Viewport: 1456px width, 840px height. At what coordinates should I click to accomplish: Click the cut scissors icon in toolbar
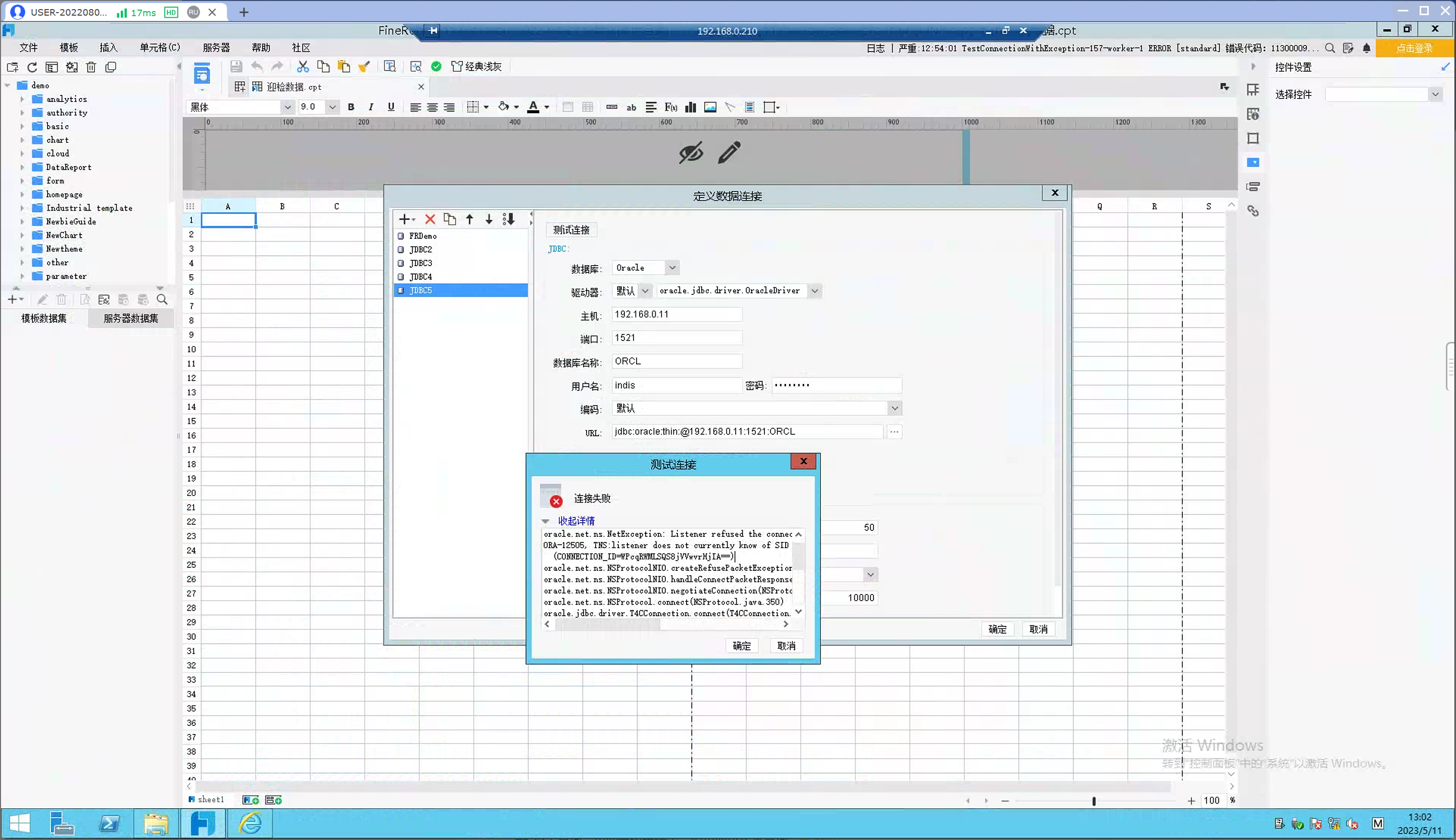tap(303, 66)
